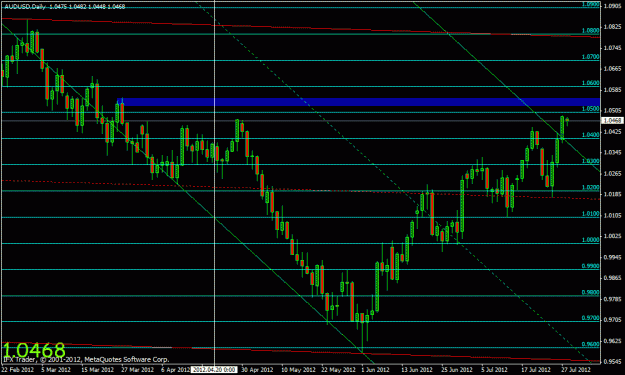625x375 pixels.
Task: Click the 0.9865 price axis value
Action: pyautogui.click(x=612, y=278)
